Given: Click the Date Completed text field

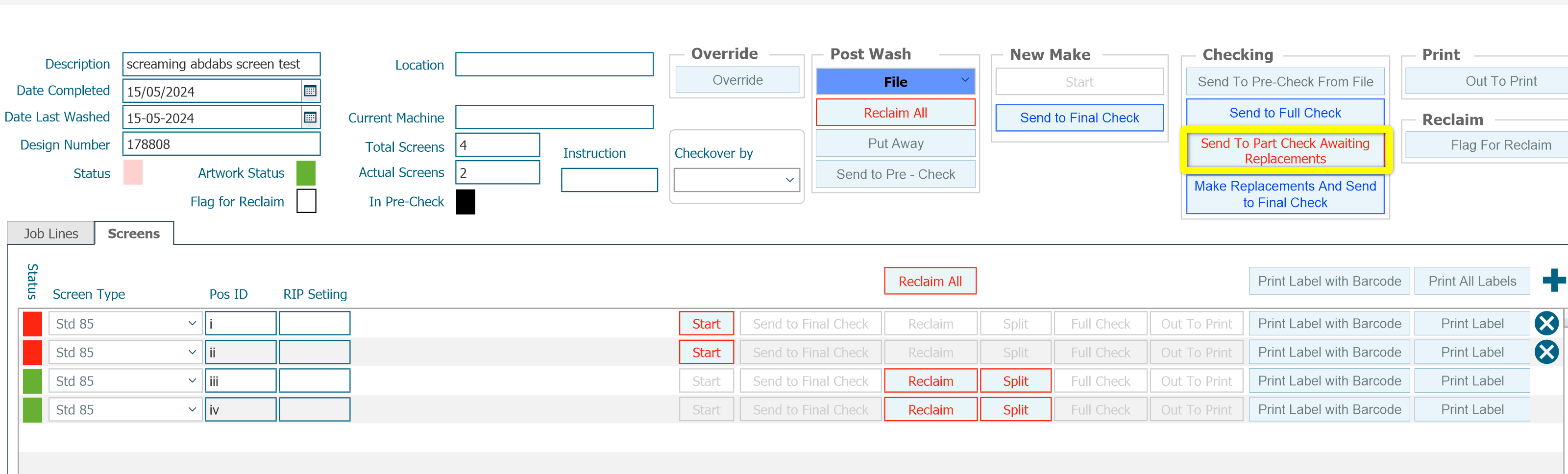Looking at the screenshot, I should coord(212,91).
